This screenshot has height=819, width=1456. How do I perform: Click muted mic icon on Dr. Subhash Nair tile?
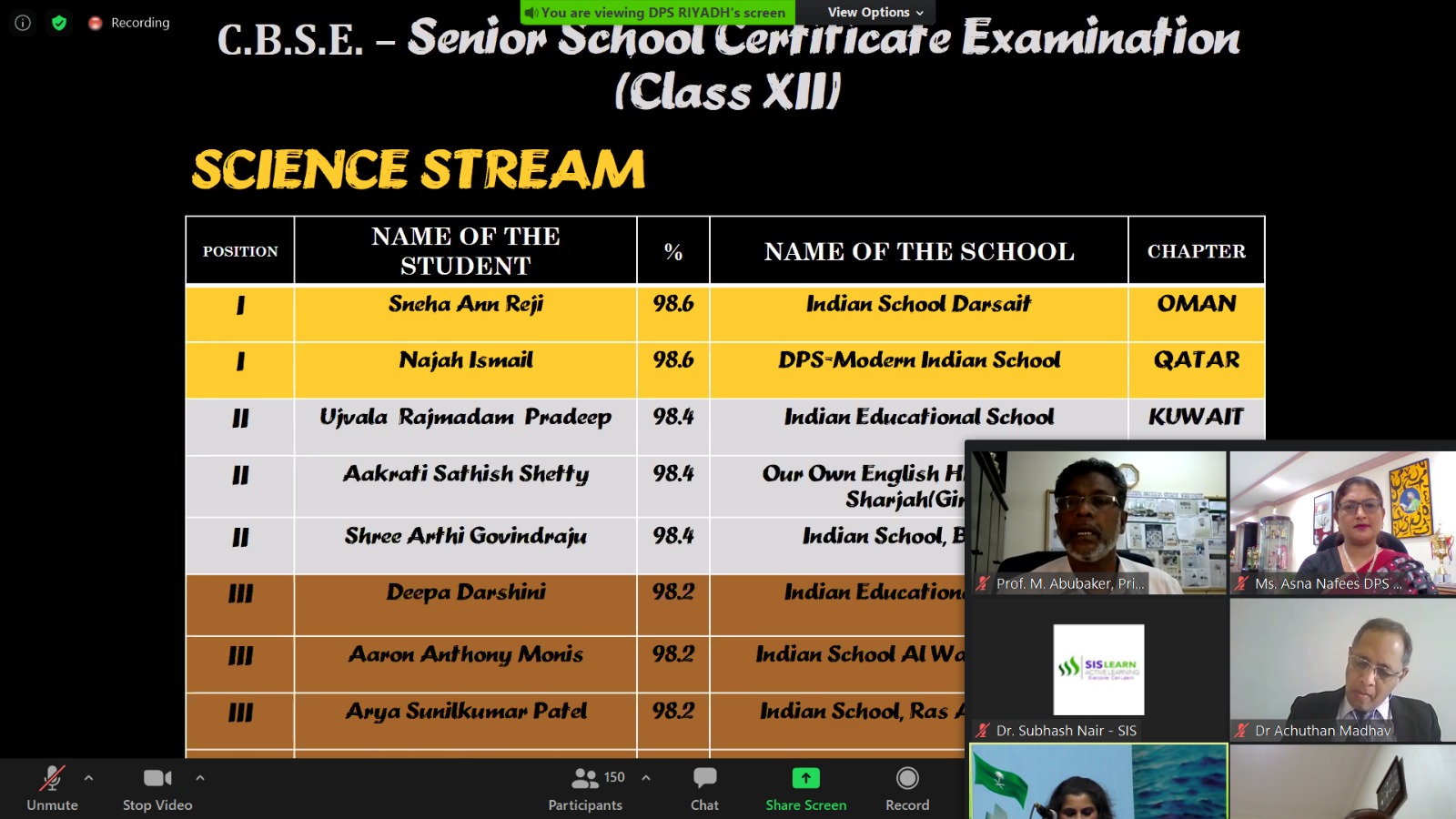(x=983, y=731)
